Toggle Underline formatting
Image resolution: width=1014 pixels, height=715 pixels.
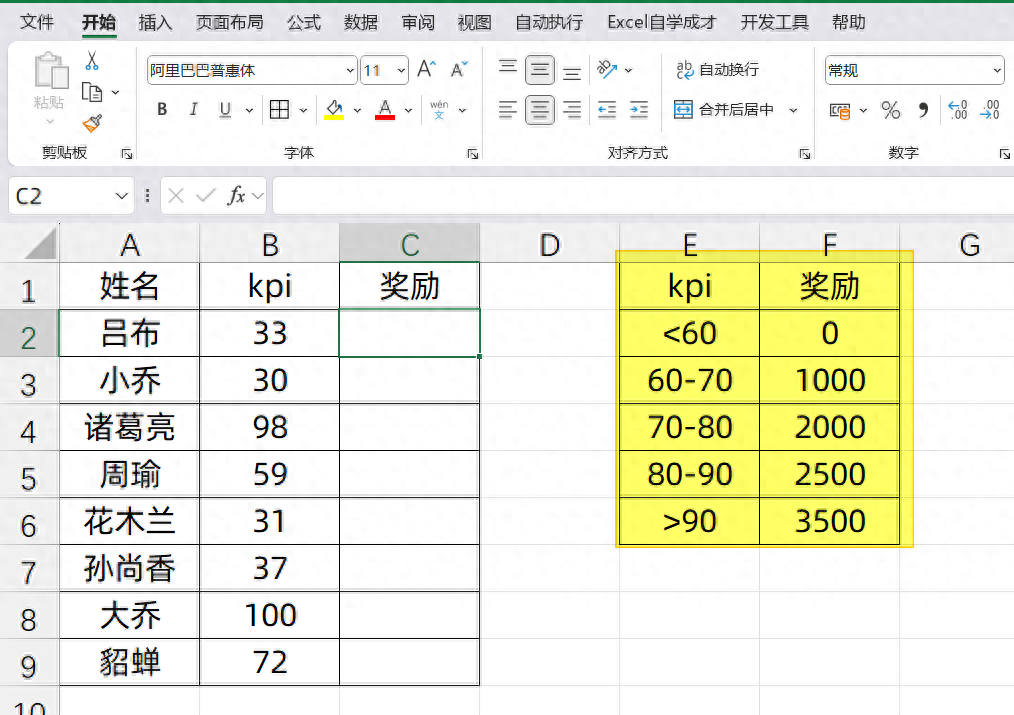tap(225, 110)
